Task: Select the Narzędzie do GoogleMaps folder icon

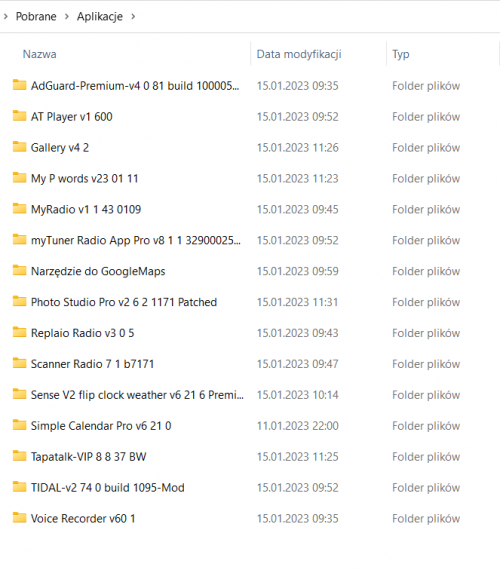Action: tap(19, 270)
